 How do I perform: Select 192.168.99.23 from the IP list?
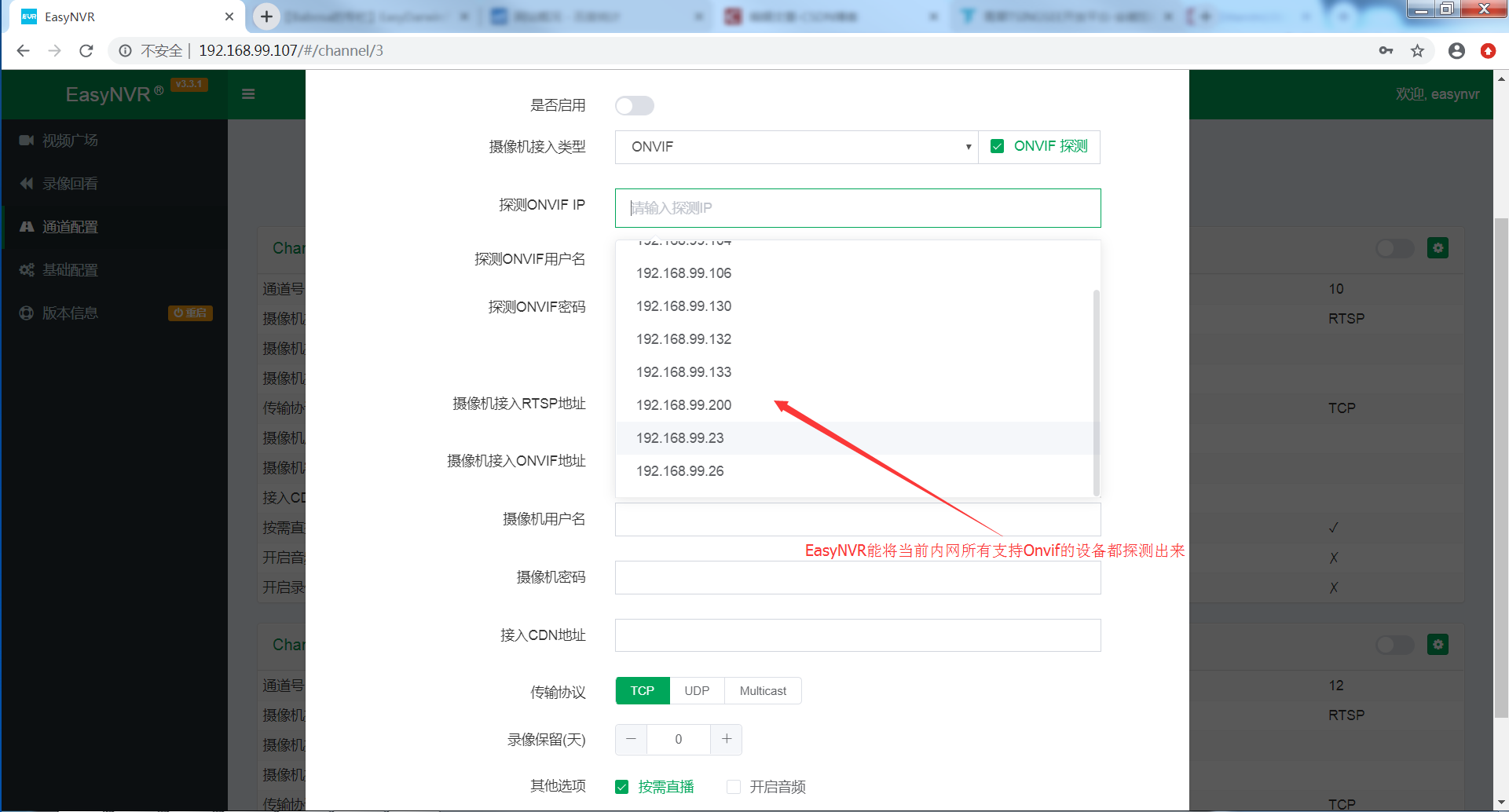855,438
